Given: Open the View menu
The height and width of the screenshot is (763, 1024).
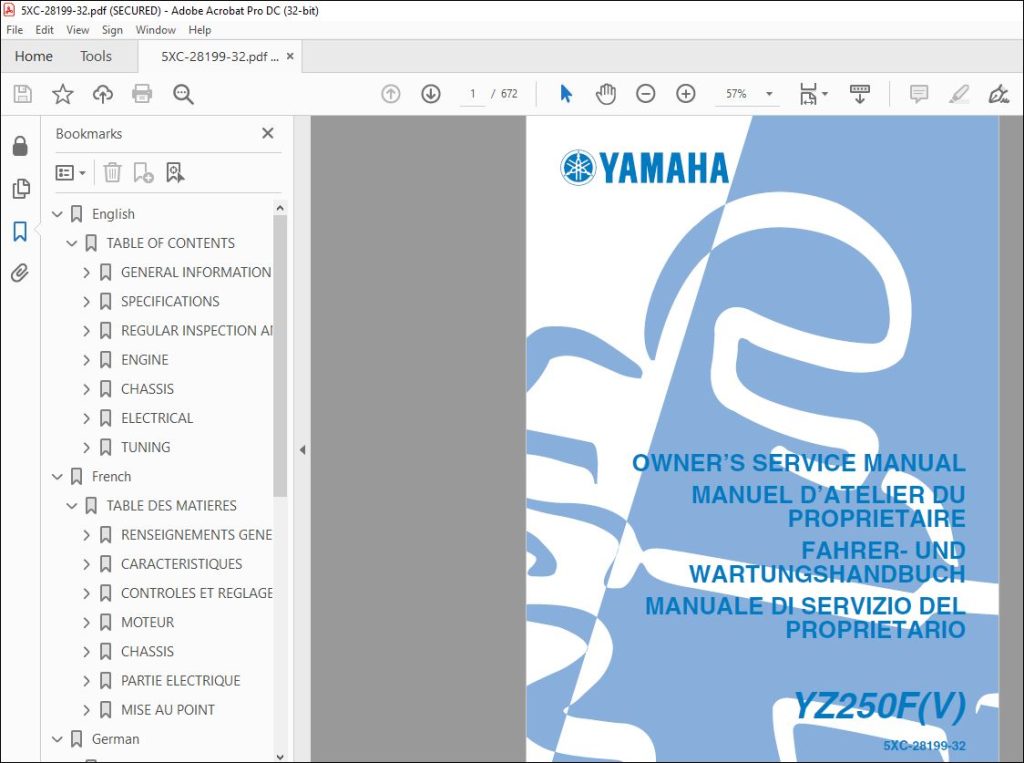Looking at the screenshot, I should 78,30.
